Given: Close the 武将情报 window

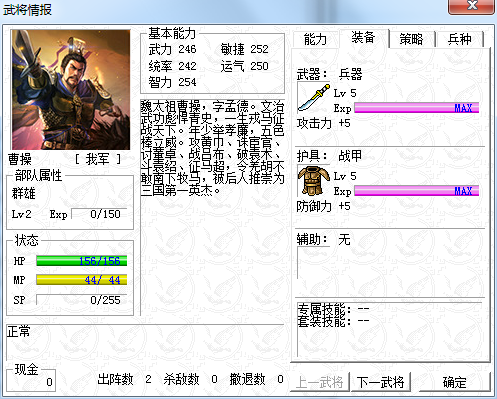Looking at the screenshot, I should click(x=471, y=6).
